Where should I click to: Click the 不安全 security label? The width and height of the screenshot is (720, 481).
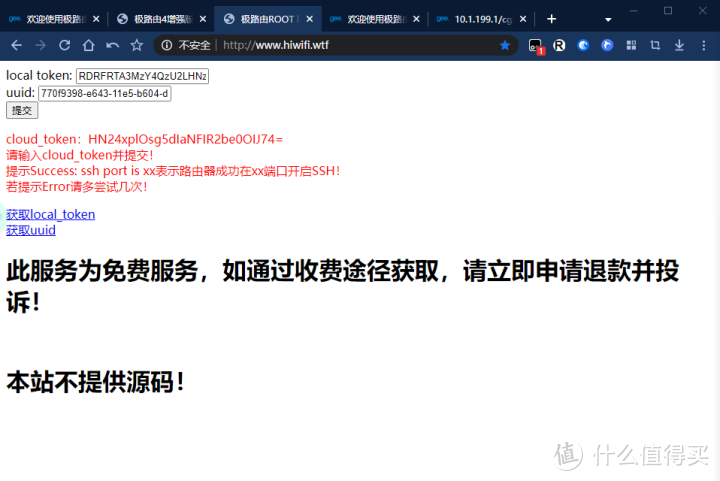(x=194, y=45)
